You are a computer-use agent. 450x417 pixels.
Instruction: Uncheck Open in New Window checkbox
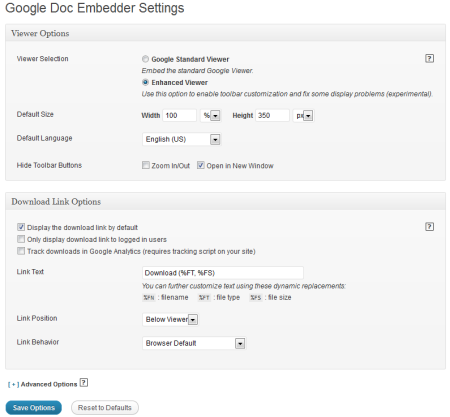click(x=200, y=165)
